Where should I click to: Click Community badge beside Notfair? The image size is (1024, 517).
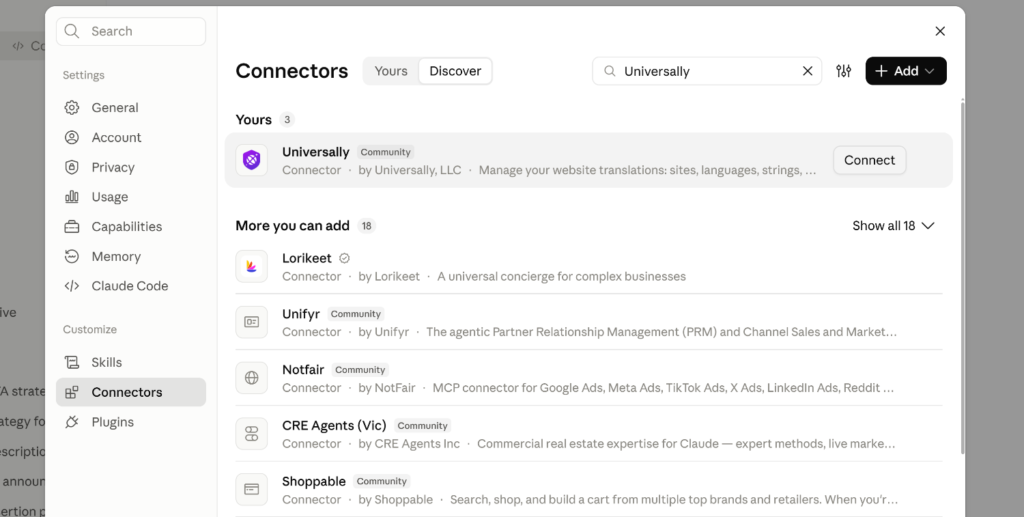coord(360,369)
